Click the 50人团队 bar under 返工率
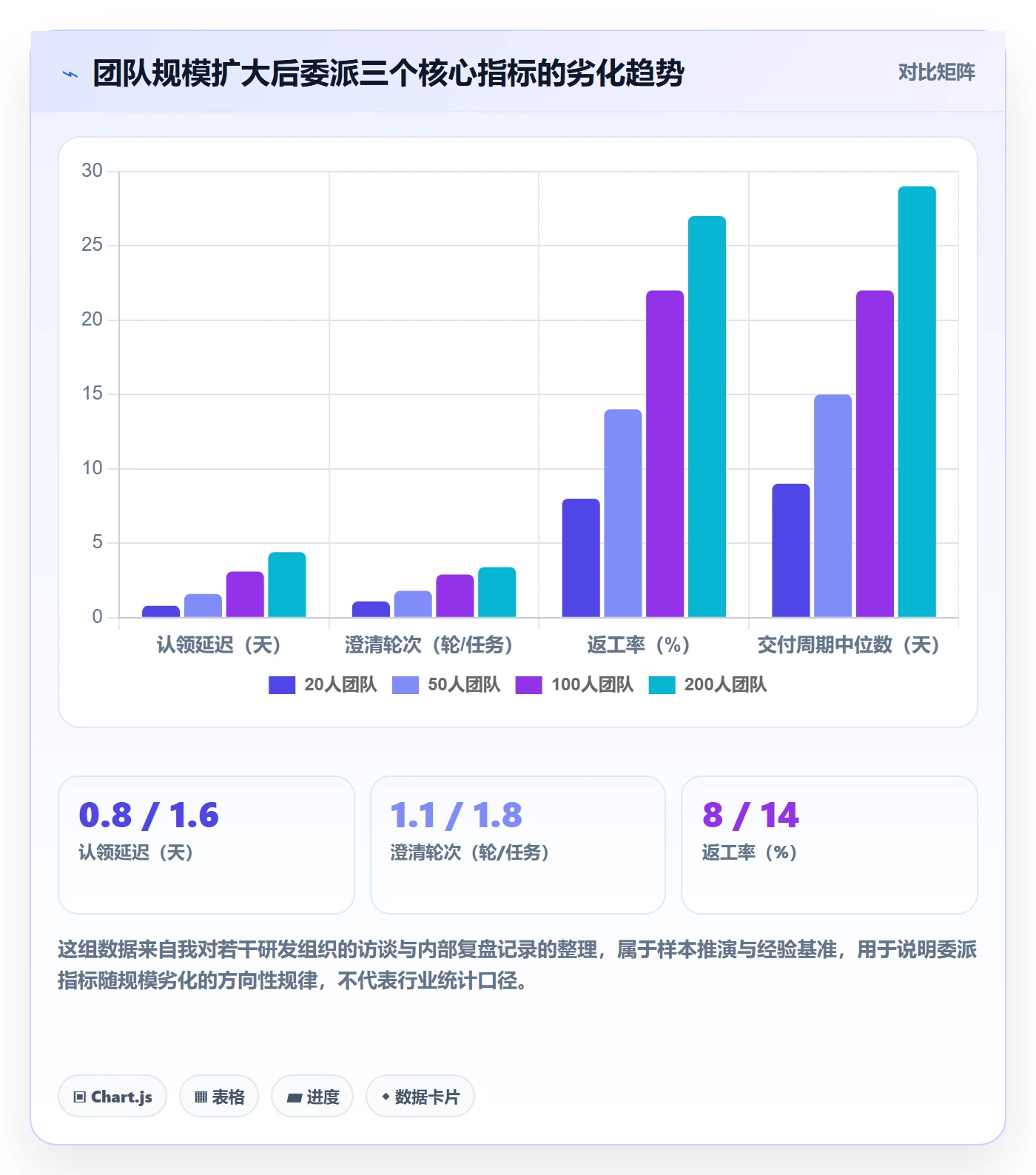 click(623, 514)
